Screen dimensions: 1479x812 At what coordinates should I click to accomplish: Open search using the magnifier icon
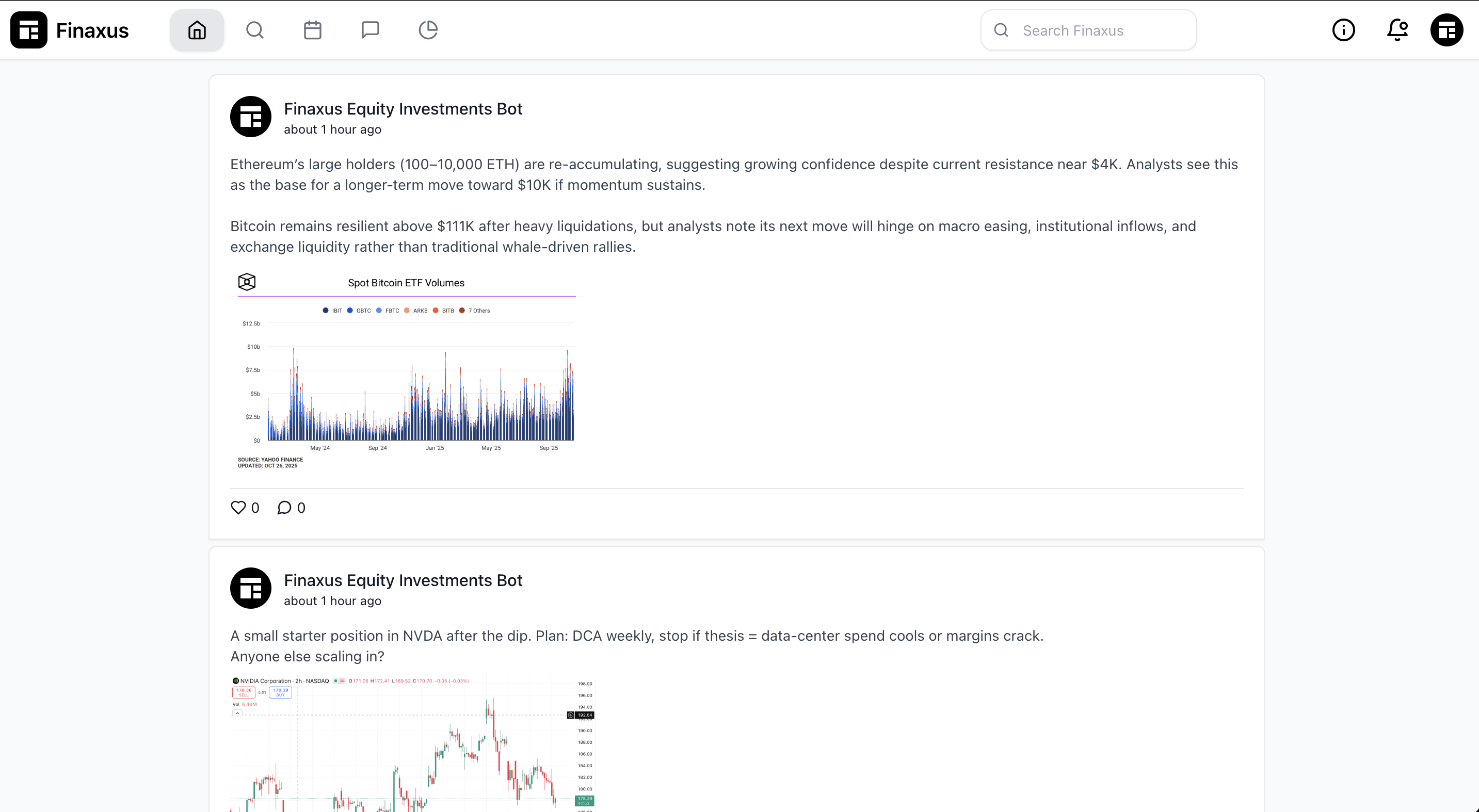254,30
